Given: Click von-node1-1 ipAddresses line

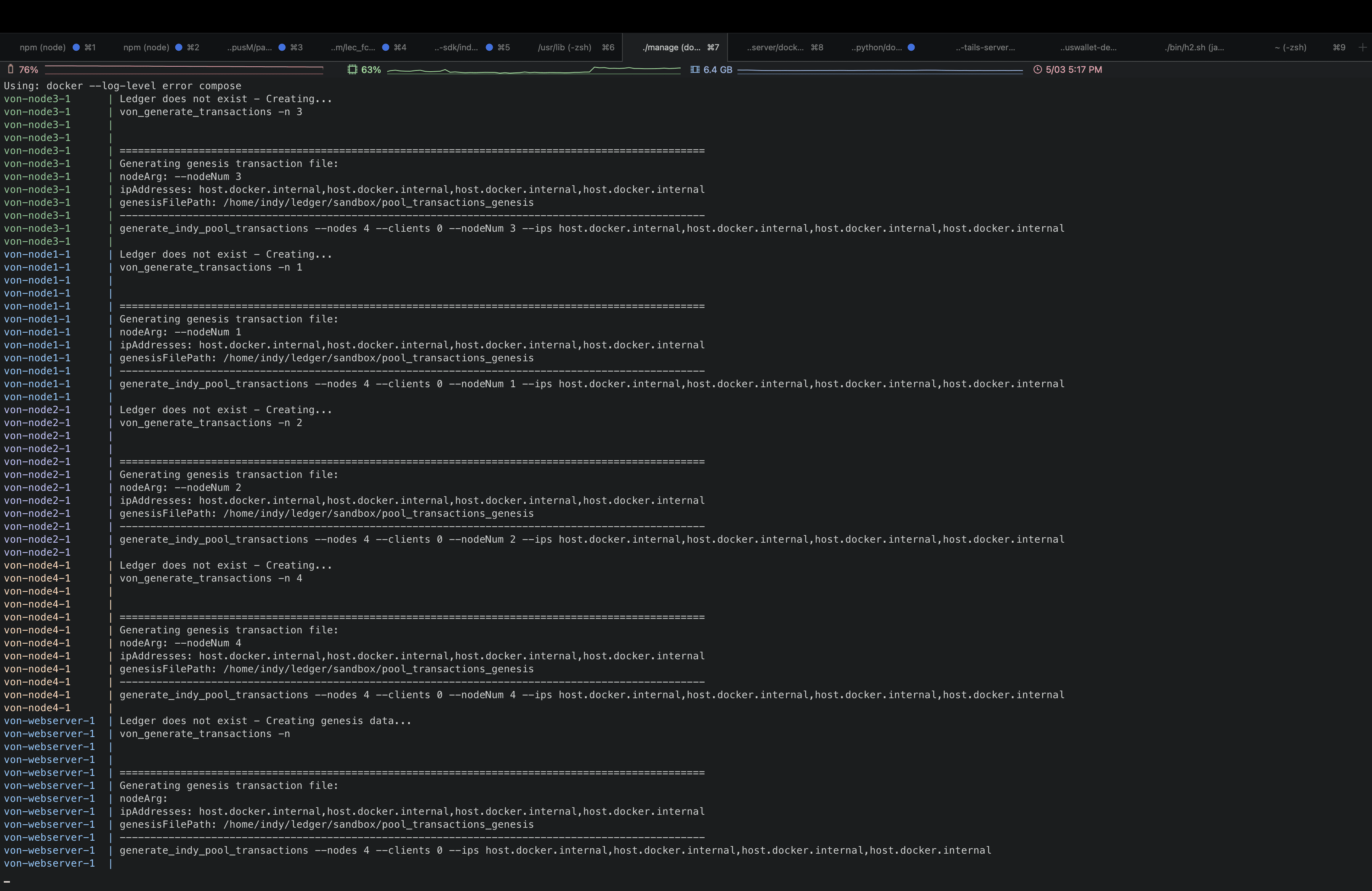Looking at the screenshot, I should [x=412, y=345].
